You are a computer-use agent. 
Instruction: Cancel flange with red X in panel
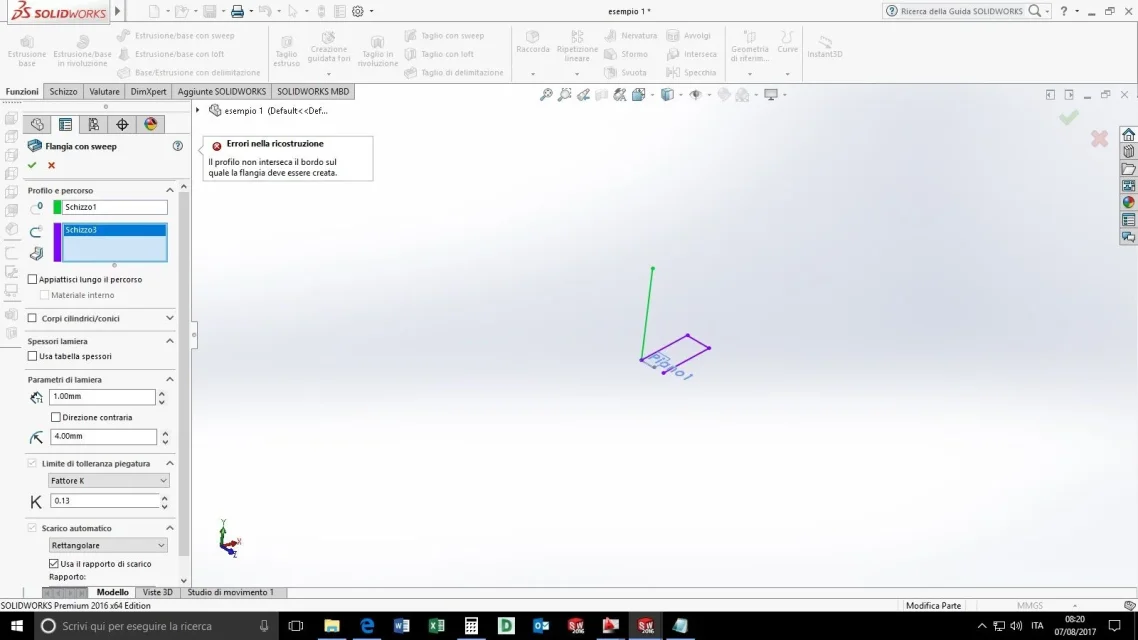coord(52,165)
